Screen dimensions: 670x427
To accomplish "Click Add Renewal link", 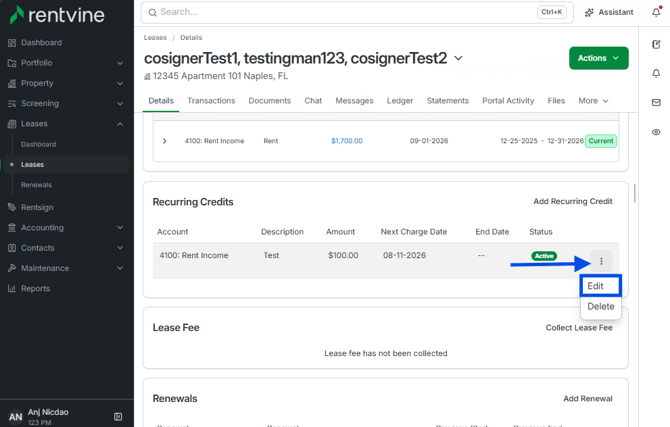I will tap(588, 399).
